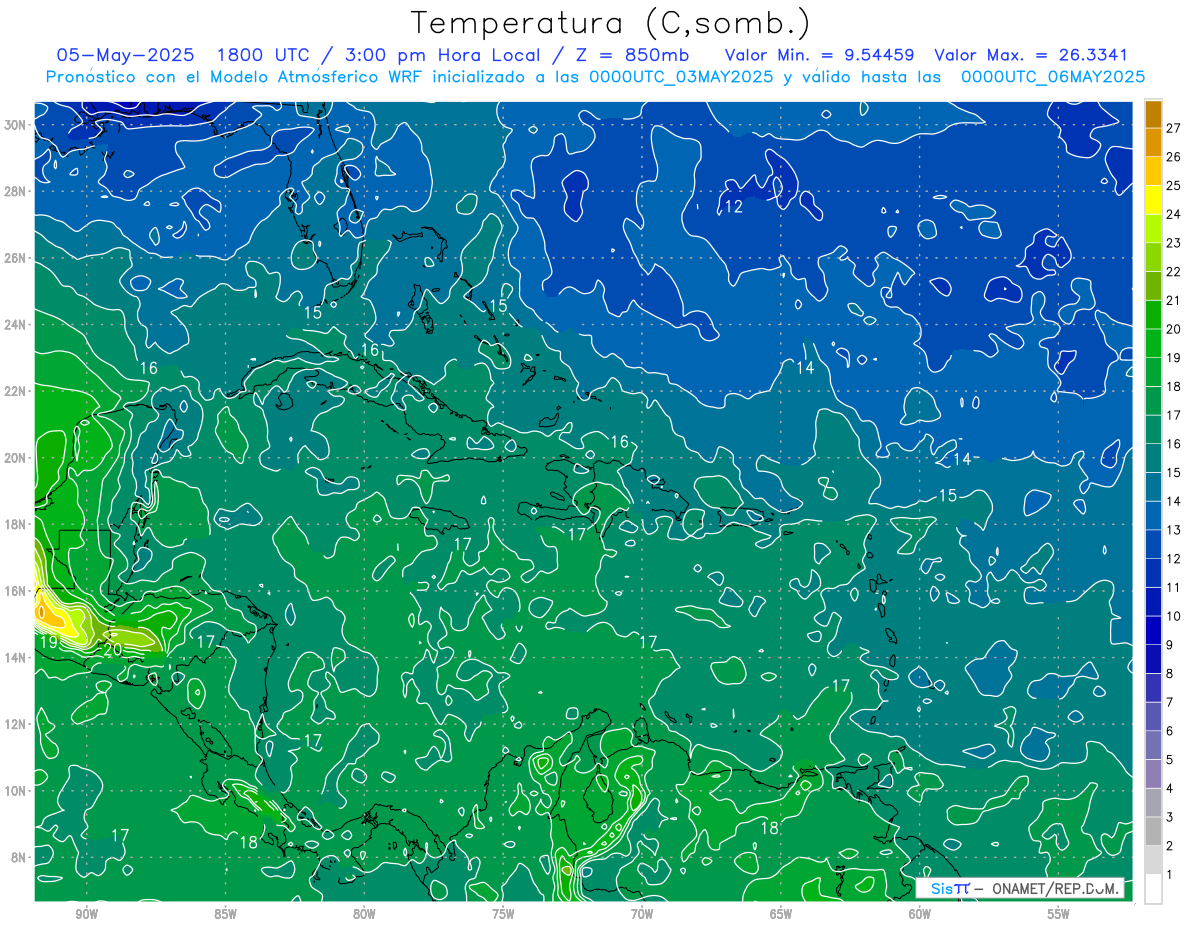
Task: Click the purple colorbar swatch between 4 and 5
Action: [x=1153, y=774]
